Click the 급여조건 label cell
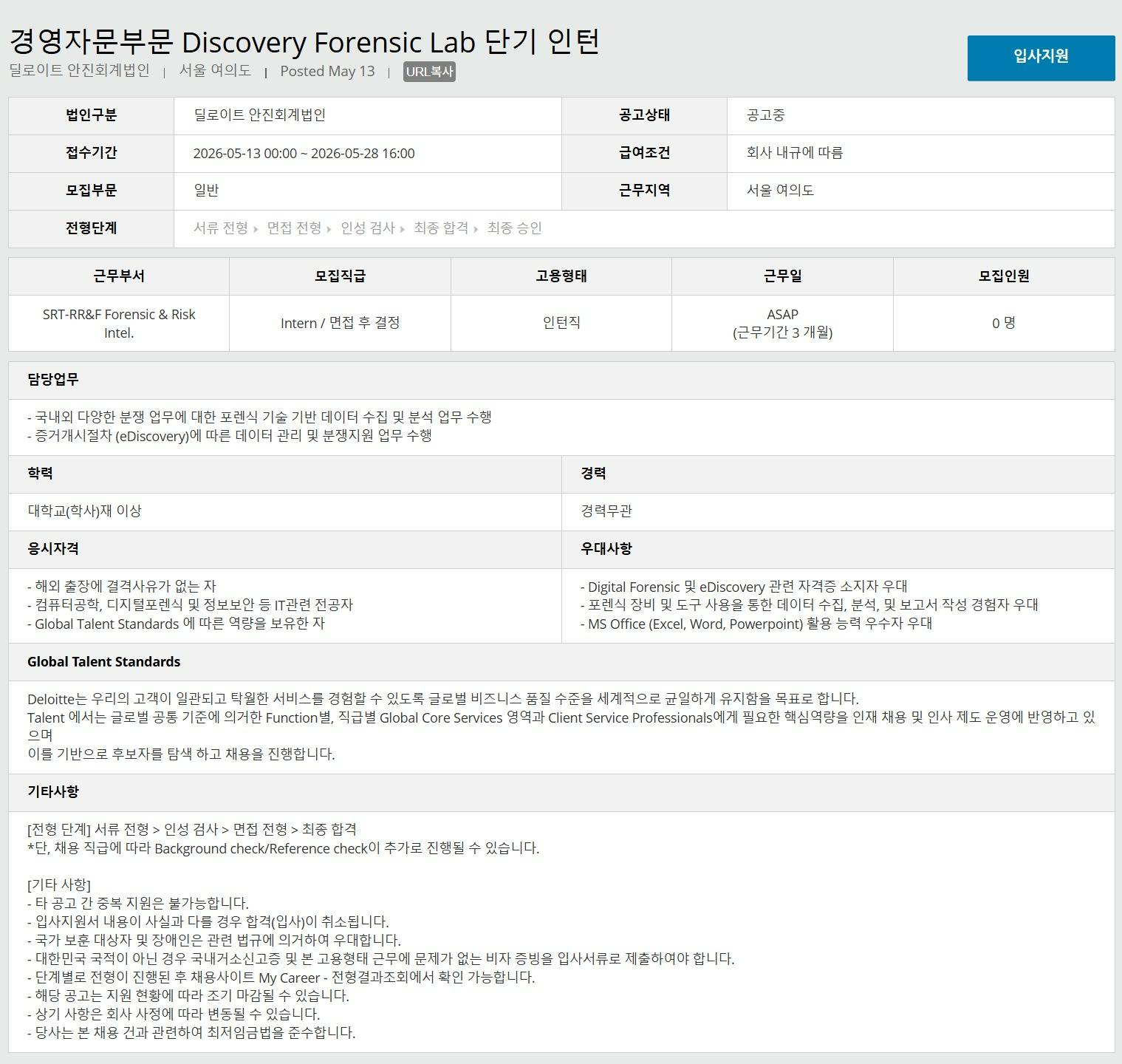Viewport: 1122px width, 1064px height. pos(644,153)
